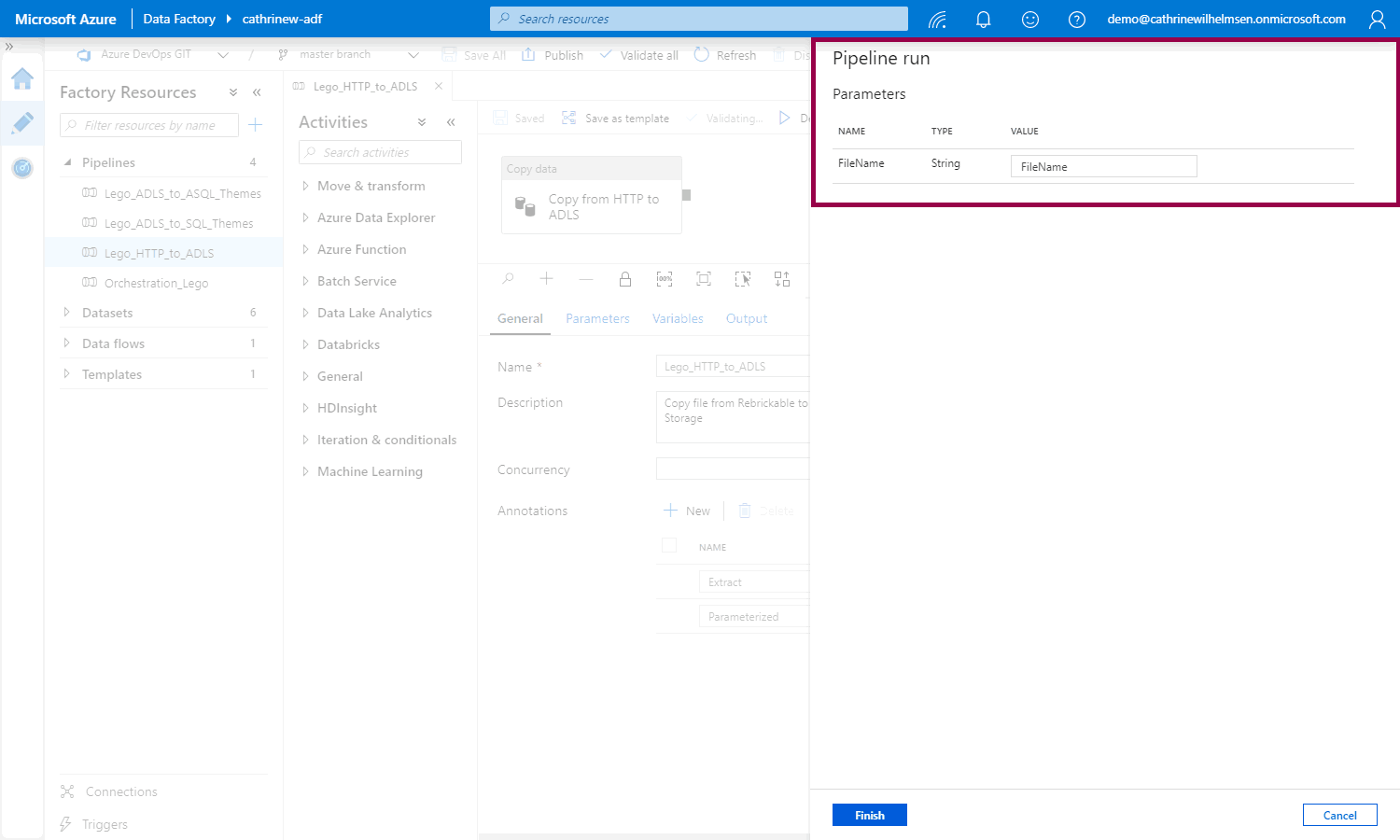Go to the Data Factory home icon
The height and width of the screenshot is (840, 1400).
point(22,79)
